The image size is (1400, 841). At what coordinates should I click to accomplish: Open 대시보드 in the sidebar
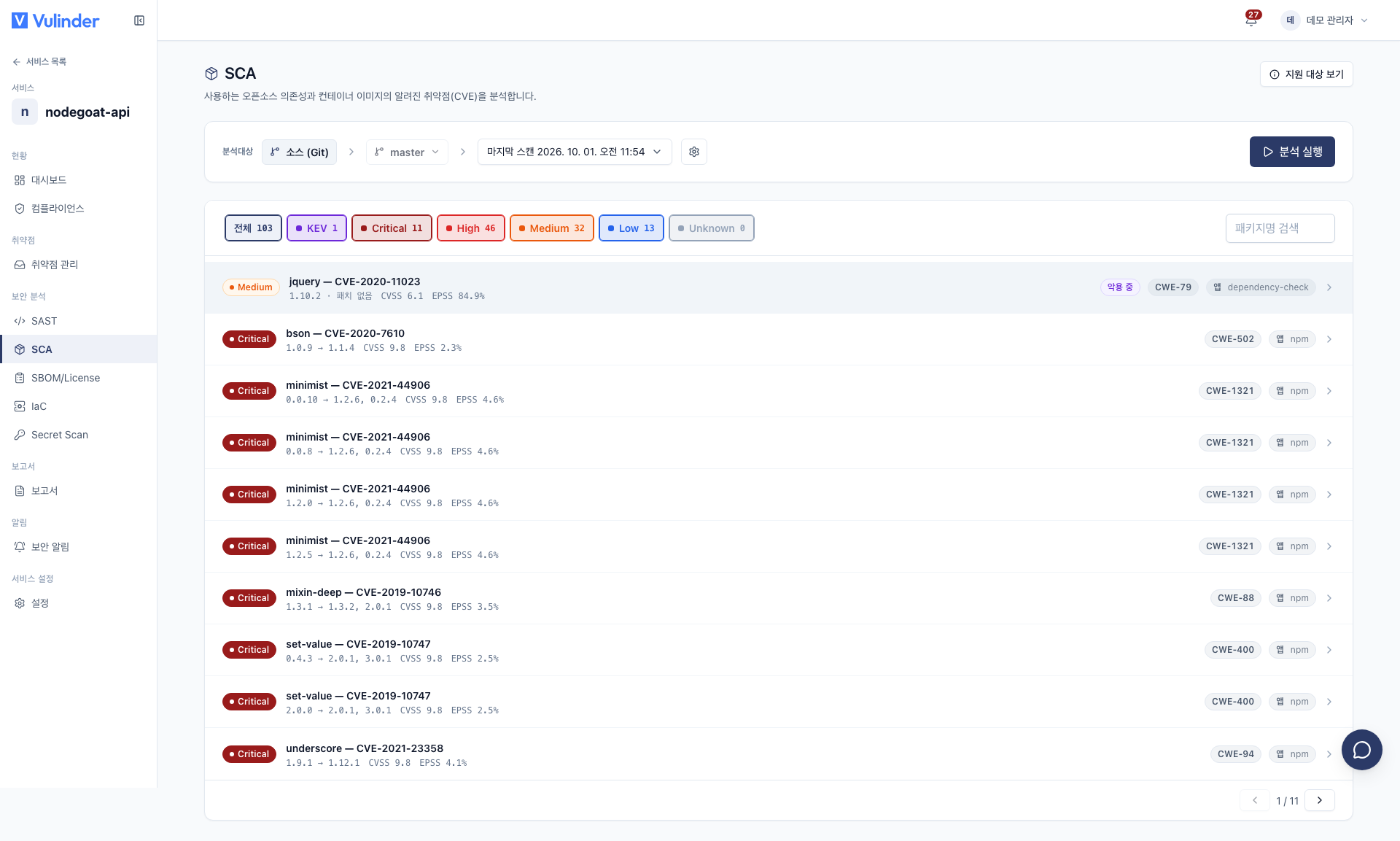[x=79, y=180]
